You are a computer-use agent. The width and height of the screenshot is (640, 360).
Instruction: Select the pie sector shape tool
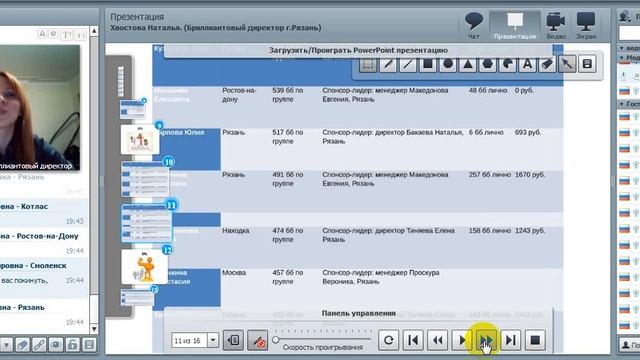tap(508, 64)
